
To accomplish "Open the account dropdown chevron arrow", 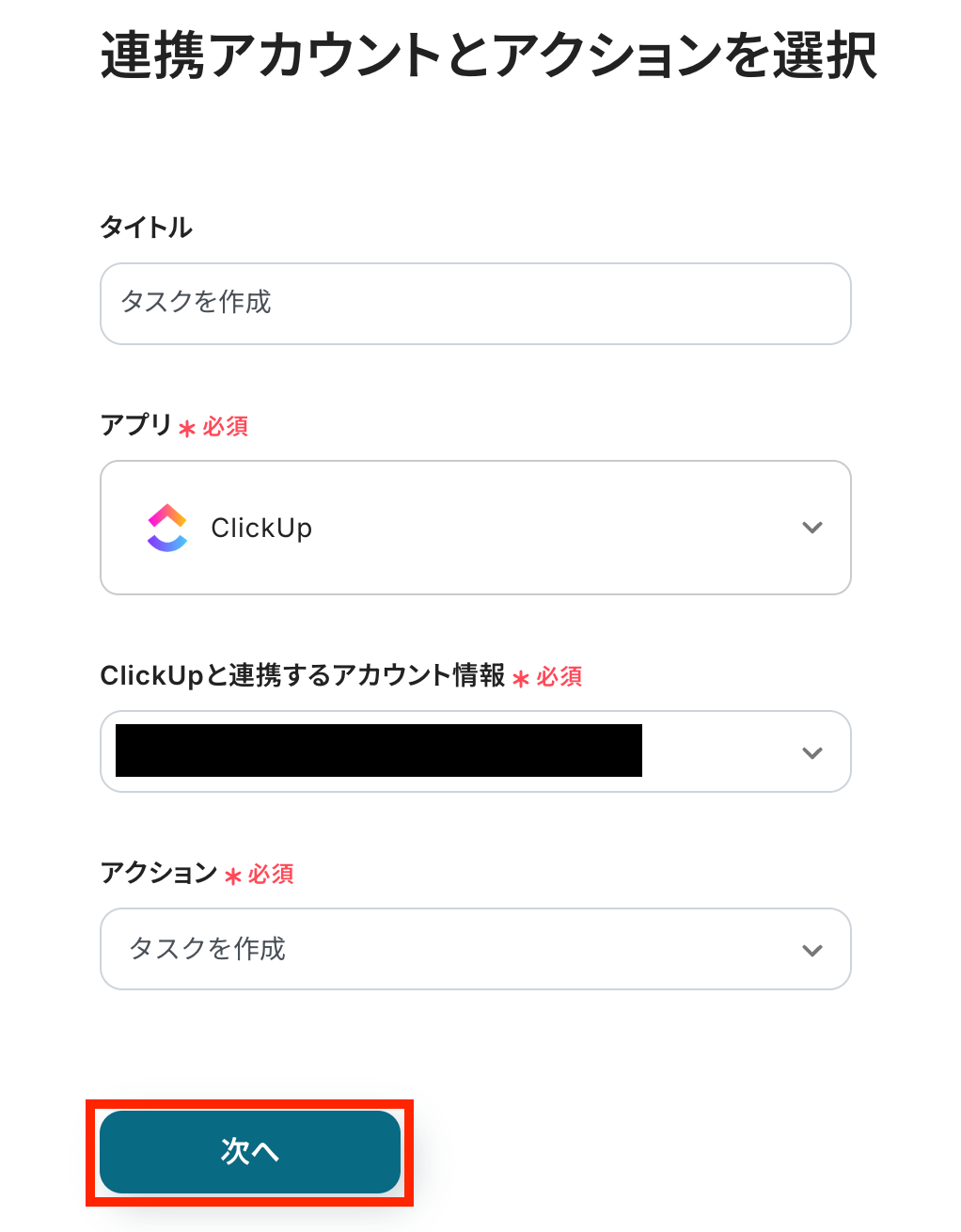I will point(811,752).
